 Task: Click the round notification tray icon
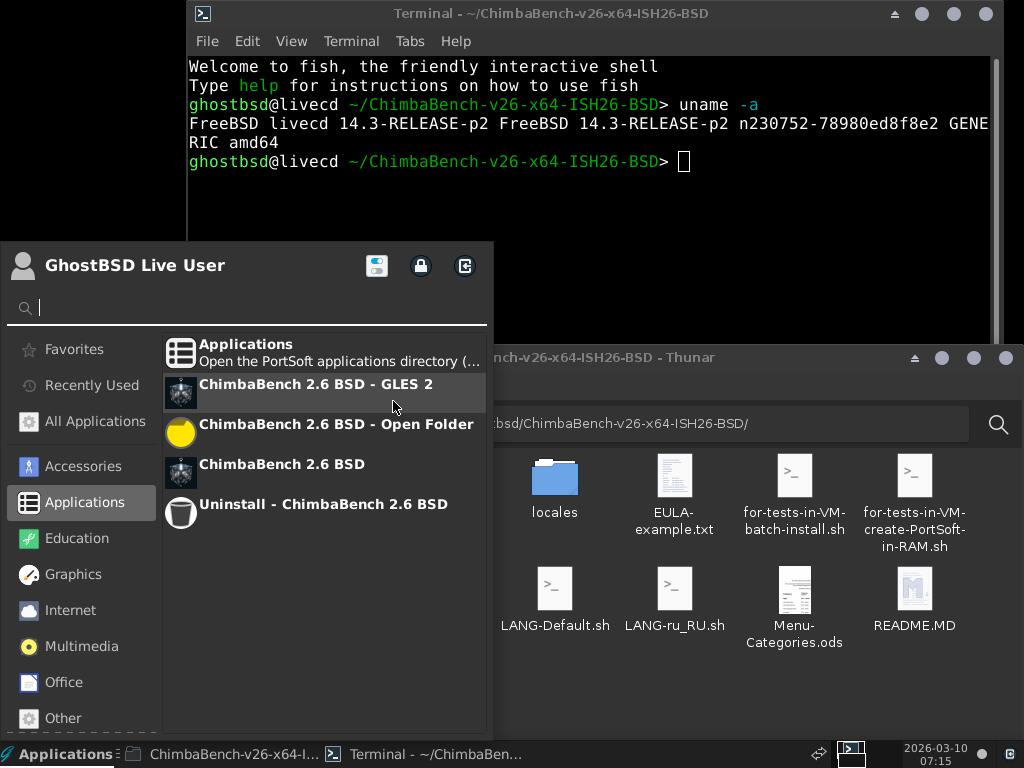point(982,754)
